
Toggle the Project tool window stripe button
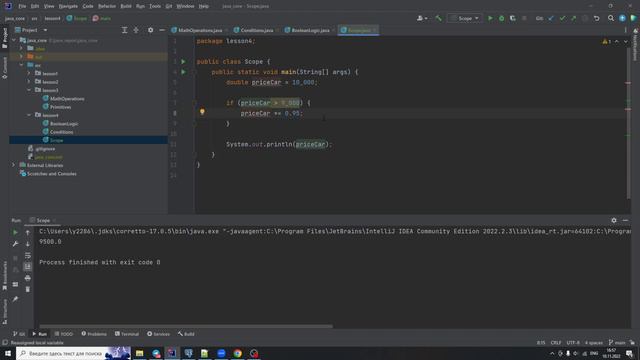tap(5, 38)
